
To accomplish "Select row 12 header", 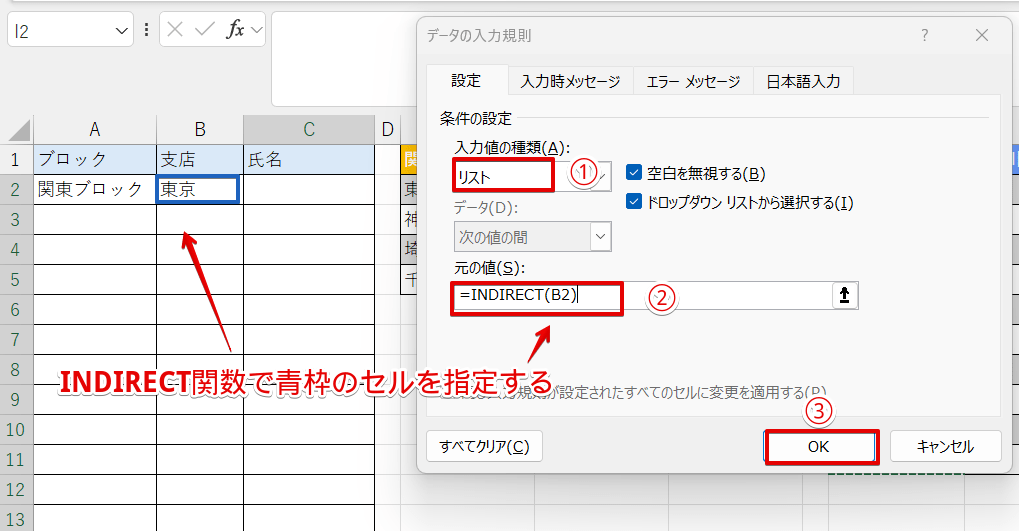I will click(16, 489).
